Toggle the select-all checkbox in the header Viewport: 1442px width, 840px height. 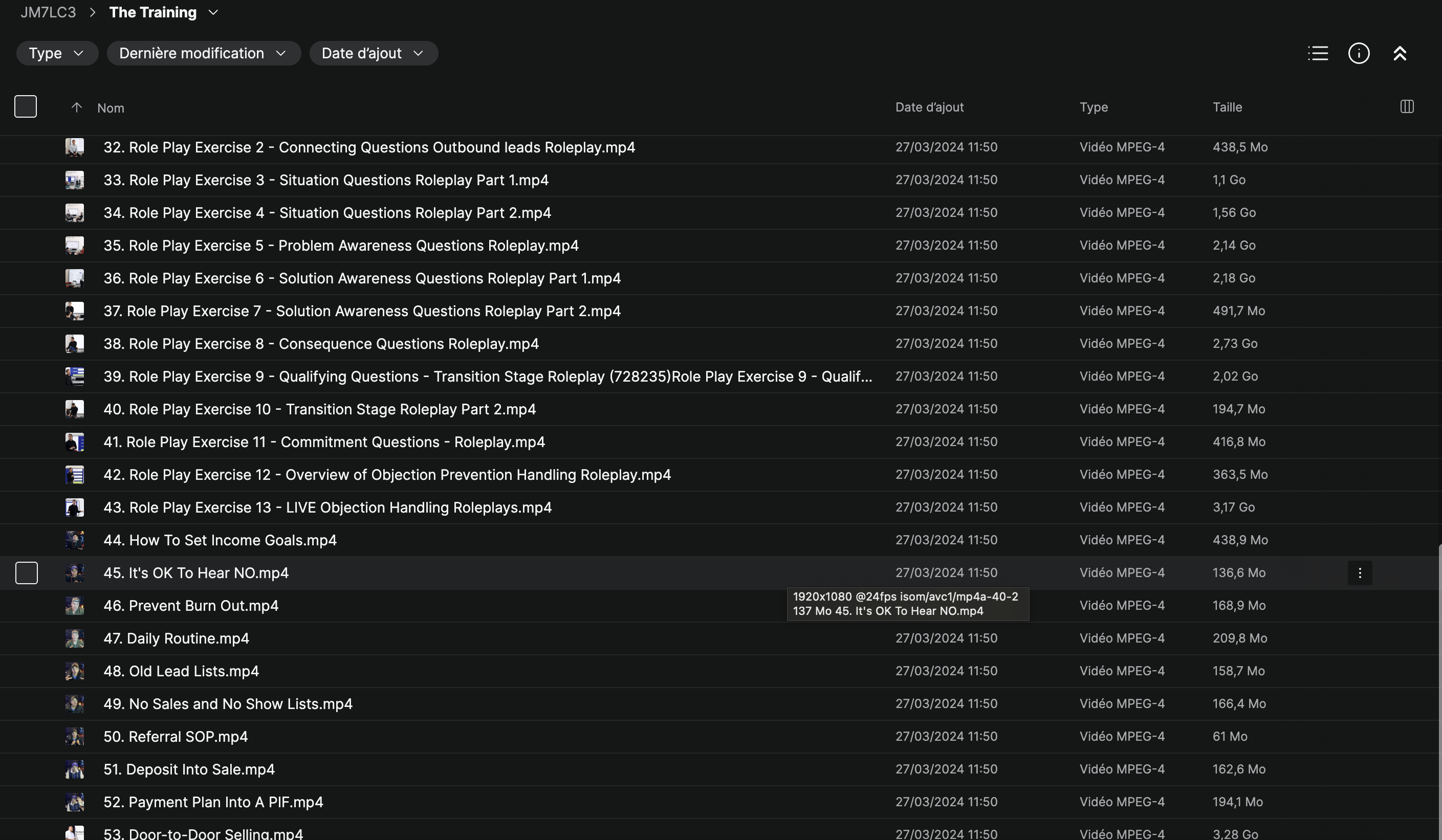coord(26,106)
